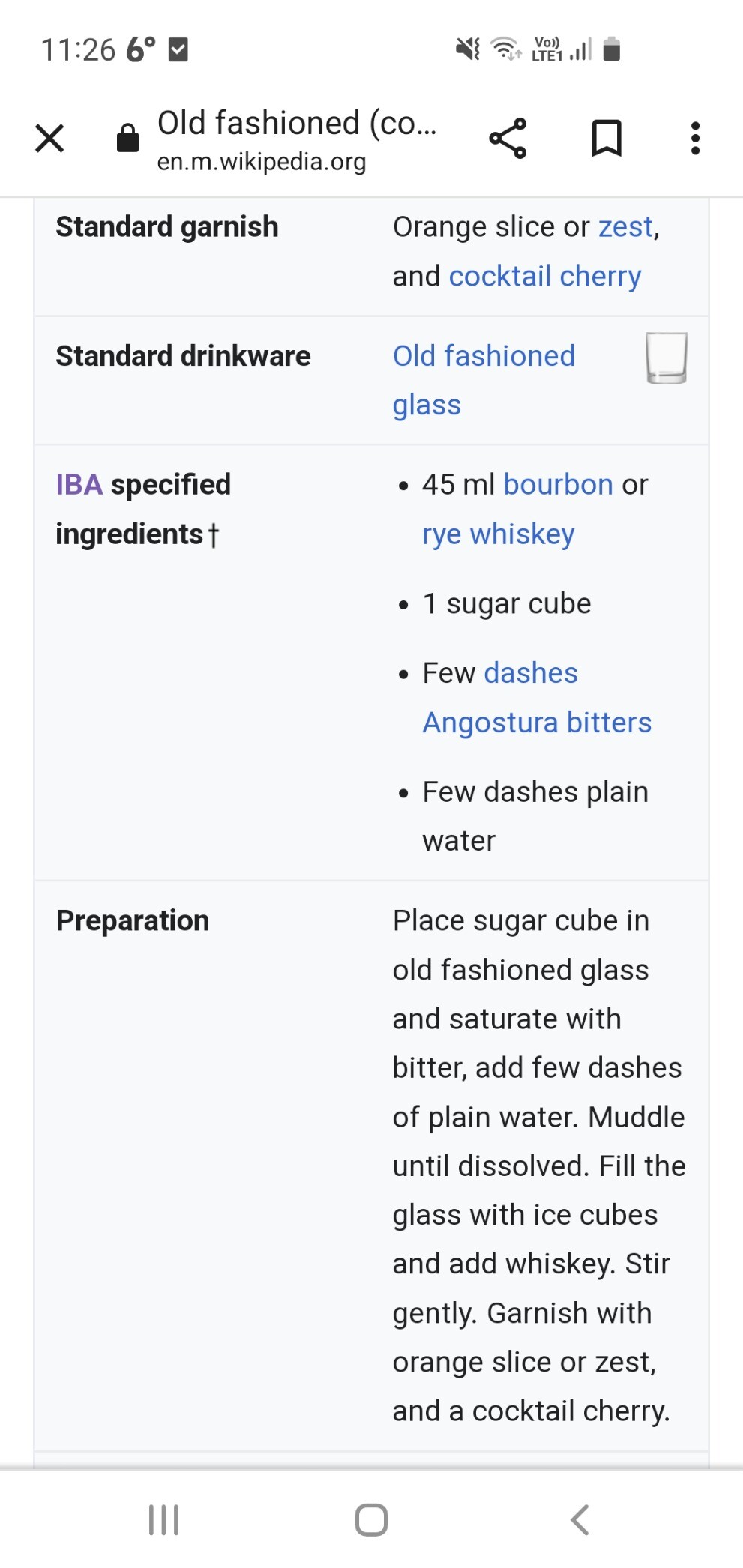Bookmark this Wikipedia page
The height and width of the screenshot is (1568, 743).
(606, 139)
